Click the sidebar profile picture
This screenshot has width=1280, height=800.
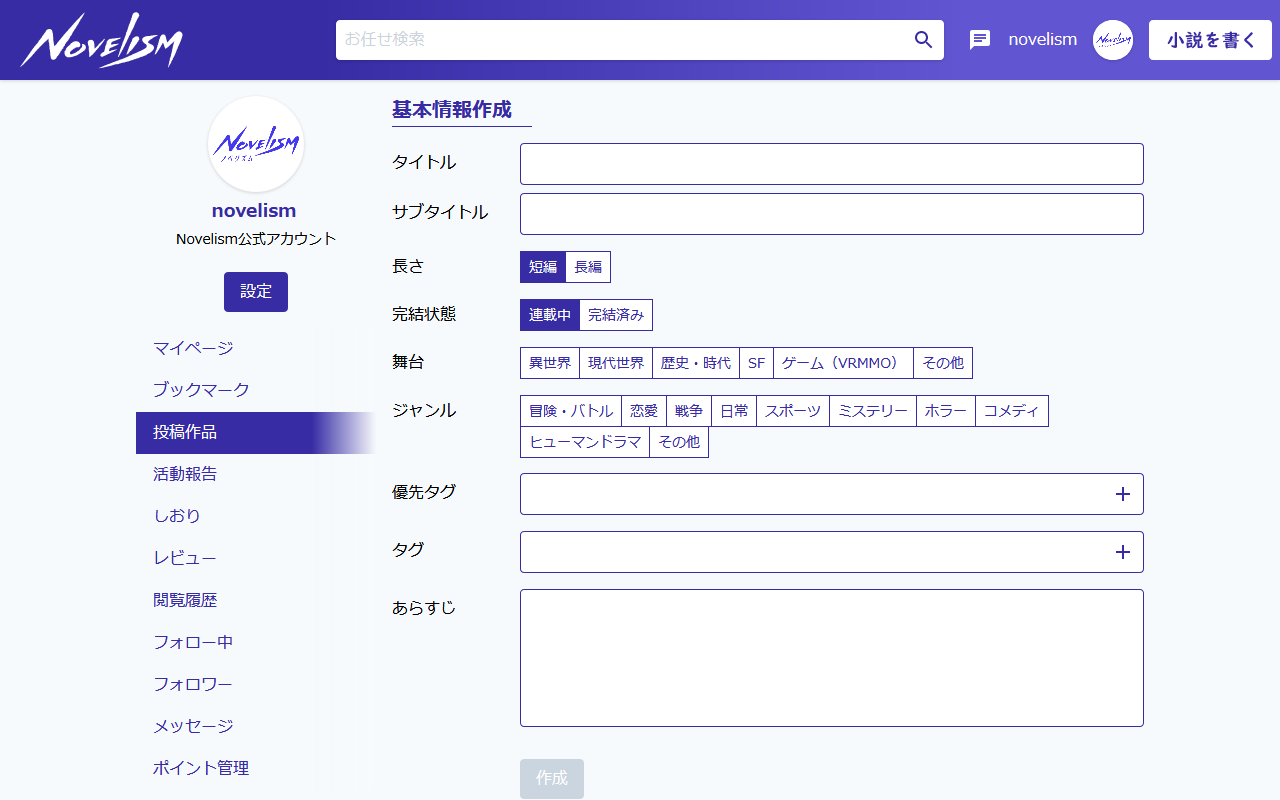coord(256,144)
